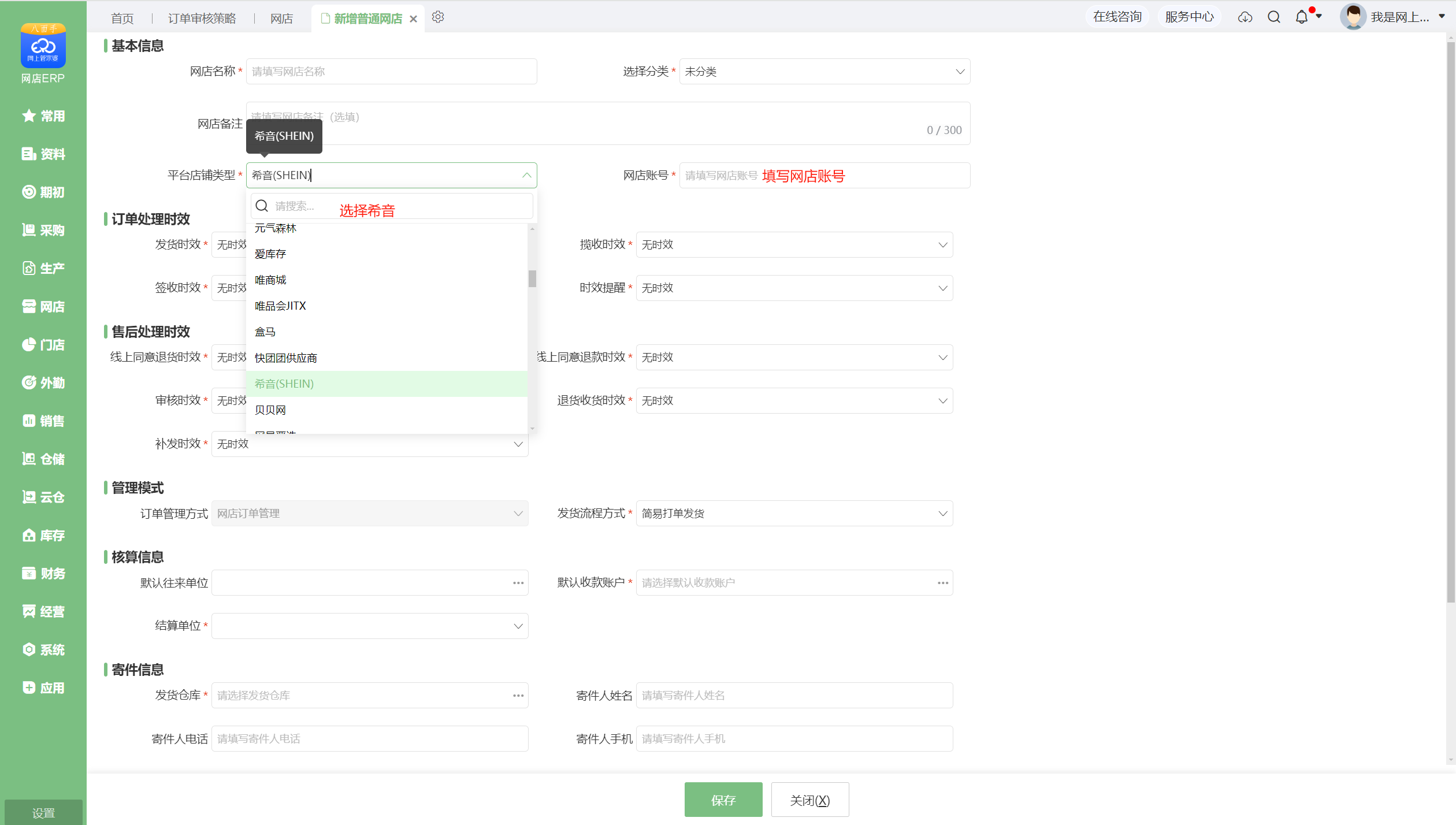Screen dimensions: 1456x825
Task: Open the ellipsis picker for 默认往来单位
Action: 518,583
